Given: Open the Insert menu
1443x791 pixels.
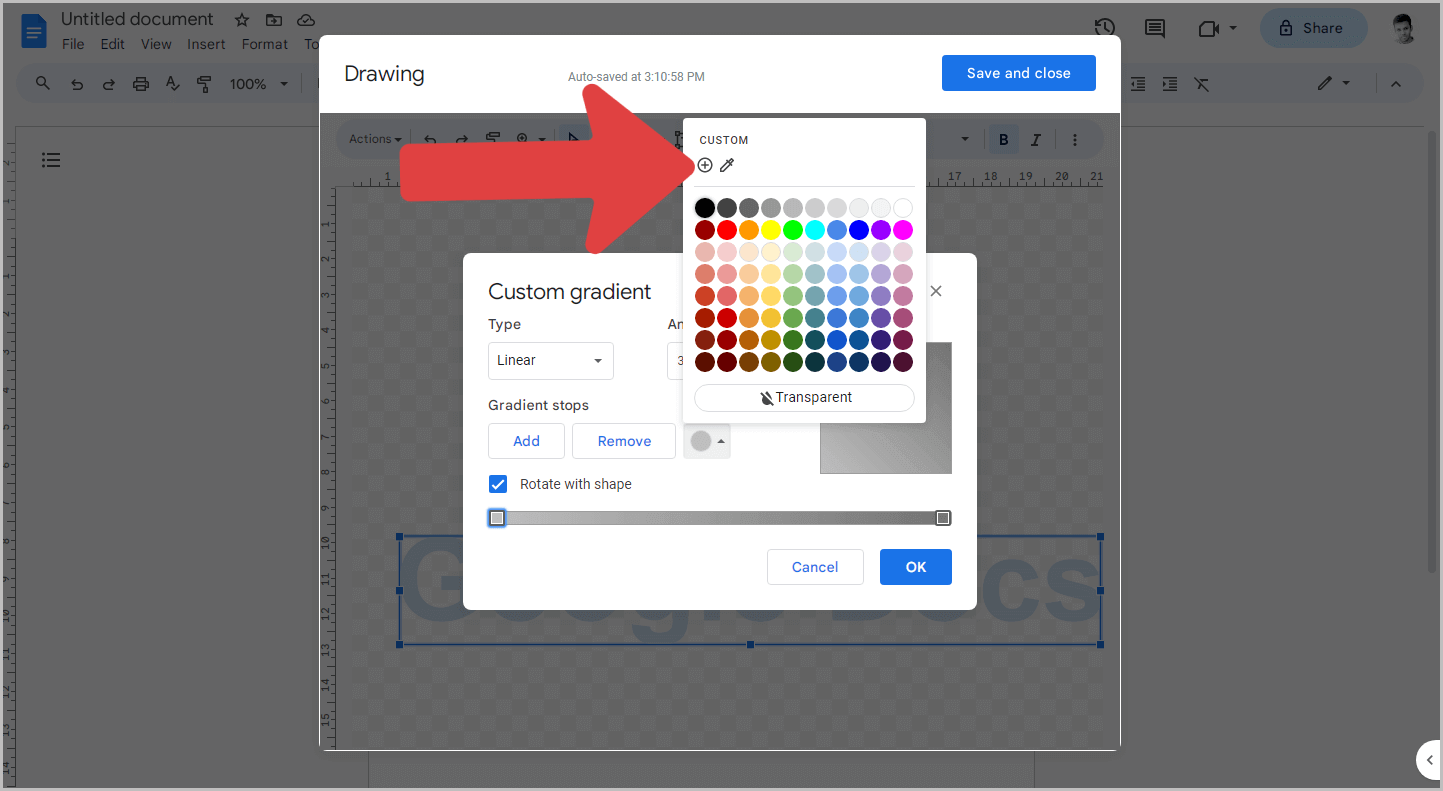Looking at the screenshot, I should [206, 44].
